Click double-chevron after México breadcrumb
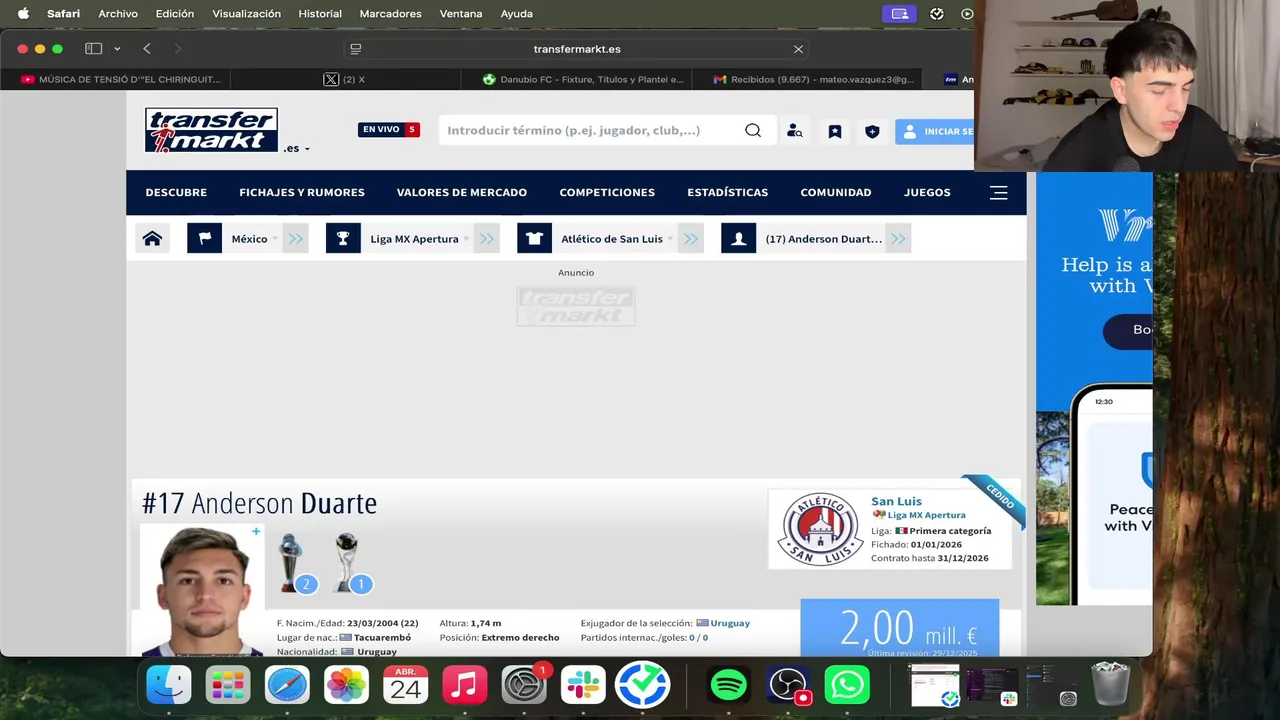 click(295, 239)
